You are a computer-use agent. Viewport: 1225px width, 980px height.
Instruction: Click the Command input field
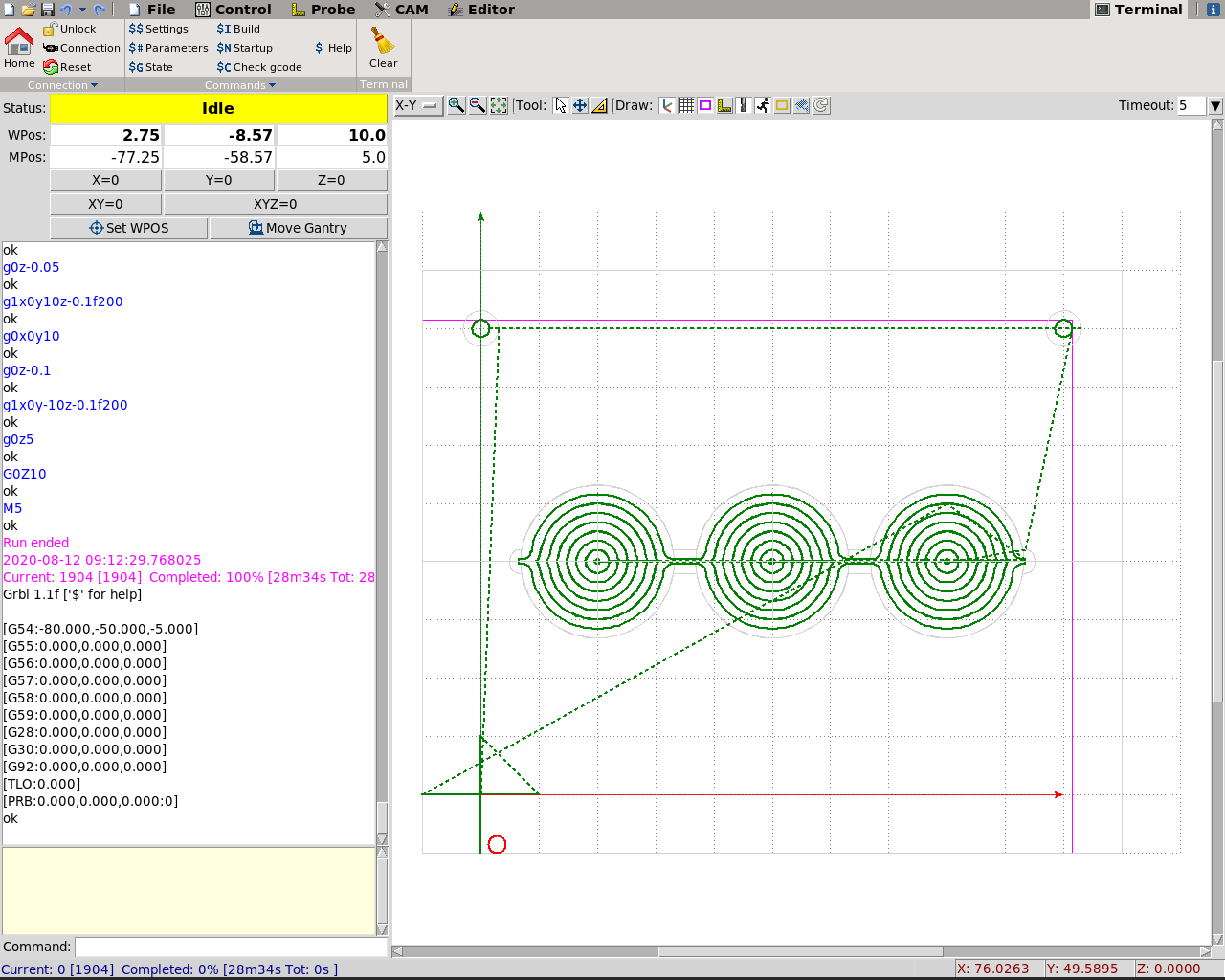(x=231, y=947)
